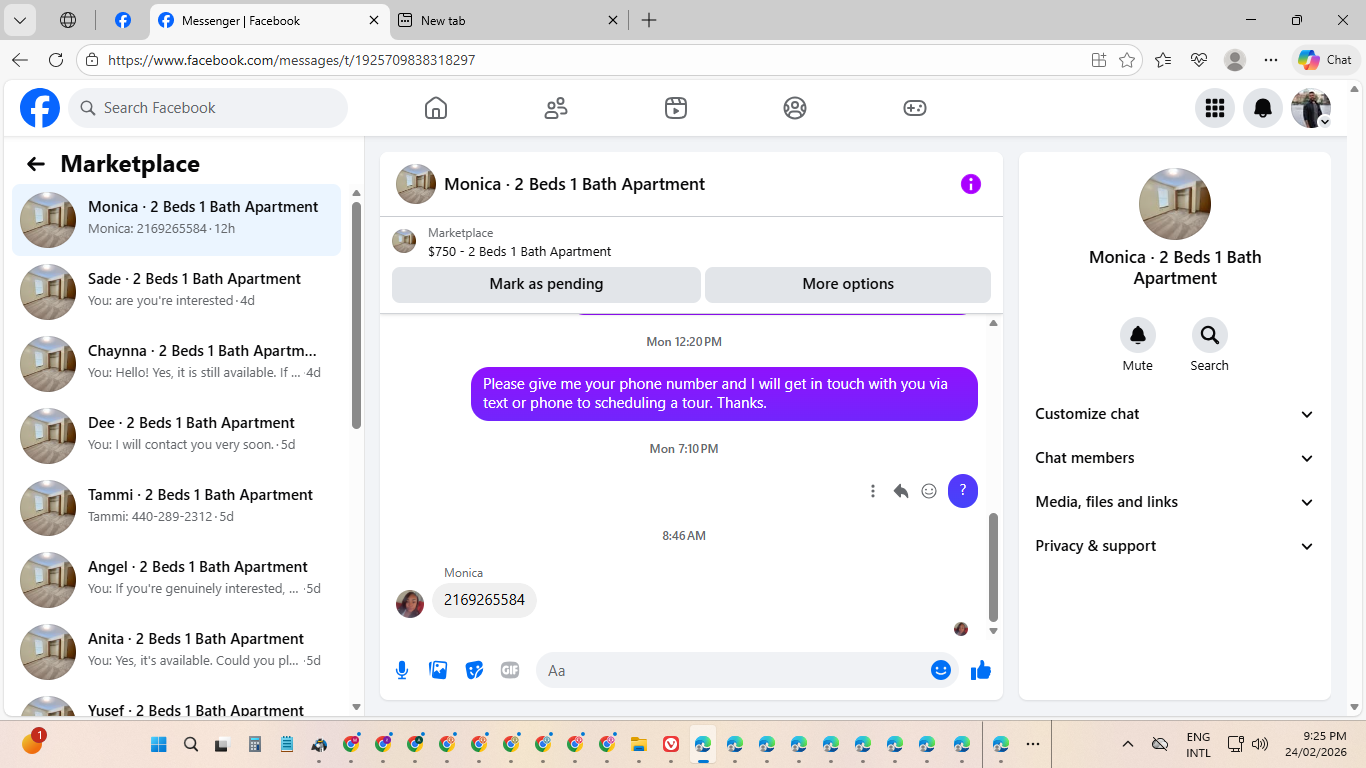This screenshot has height=768, width=1366.
Task: Click the Search Facebook field
Action: (x=208, y=108)
